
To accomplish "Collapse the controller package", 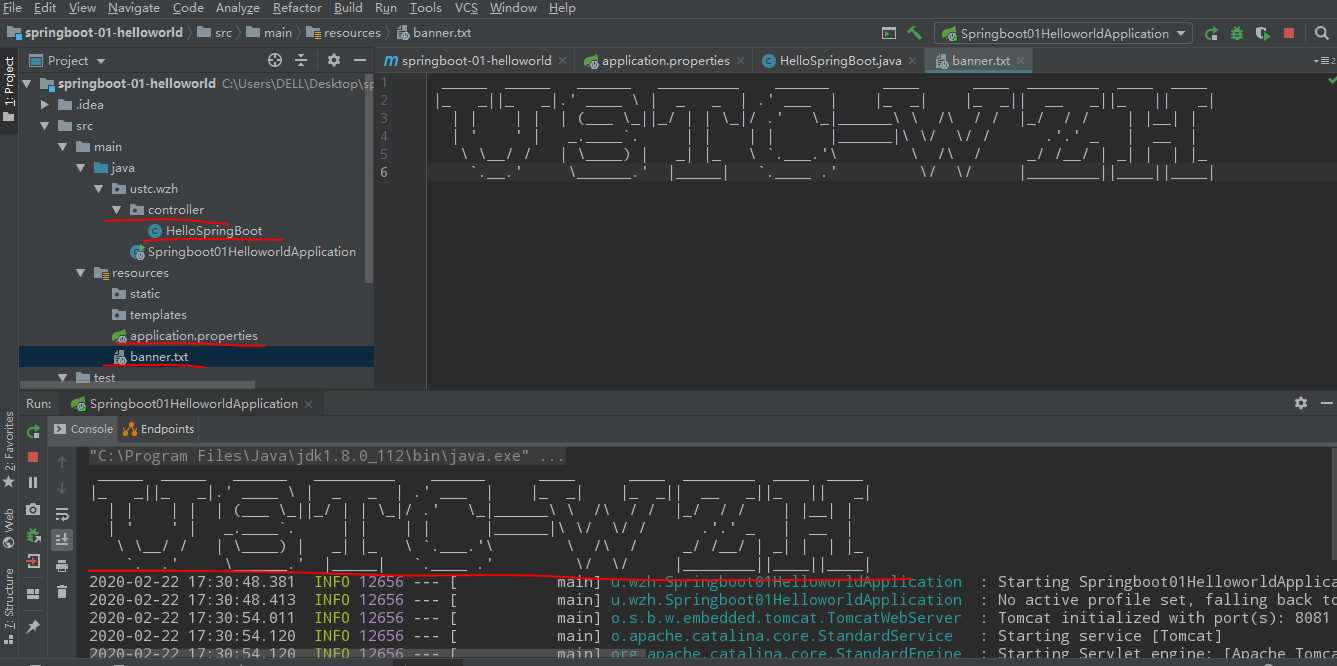I will (117, 210).
